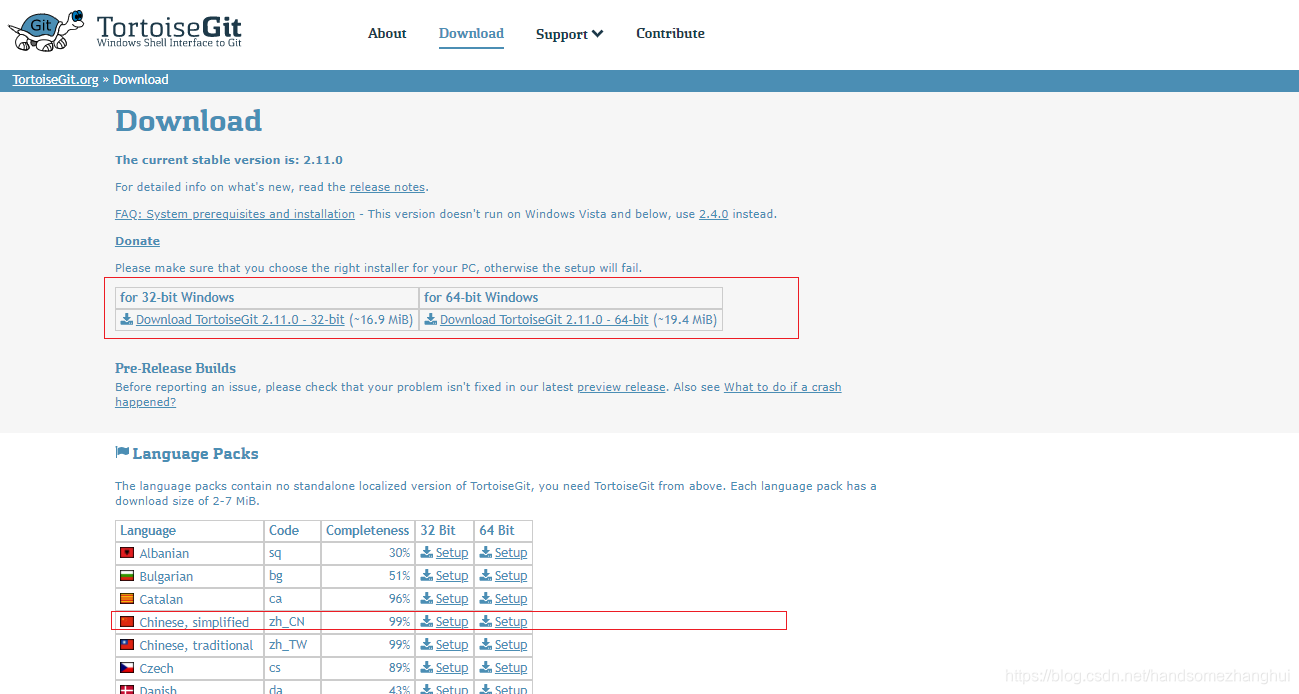Click Czech 64 Bit Setup link
The height and width of the screenshot is (694, 1299).
coord(511,668)
